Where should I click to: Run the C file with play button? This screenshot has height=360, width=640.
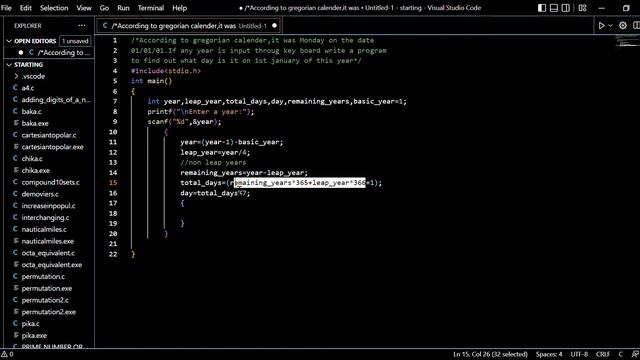[601, 26]
